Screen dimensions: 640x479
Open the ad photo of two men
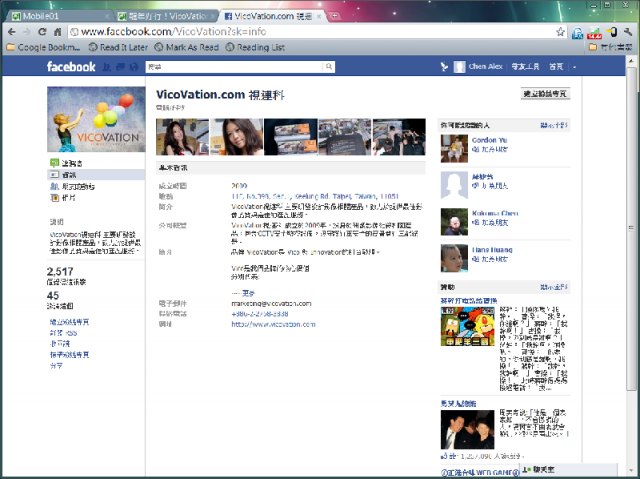point(467,430)
